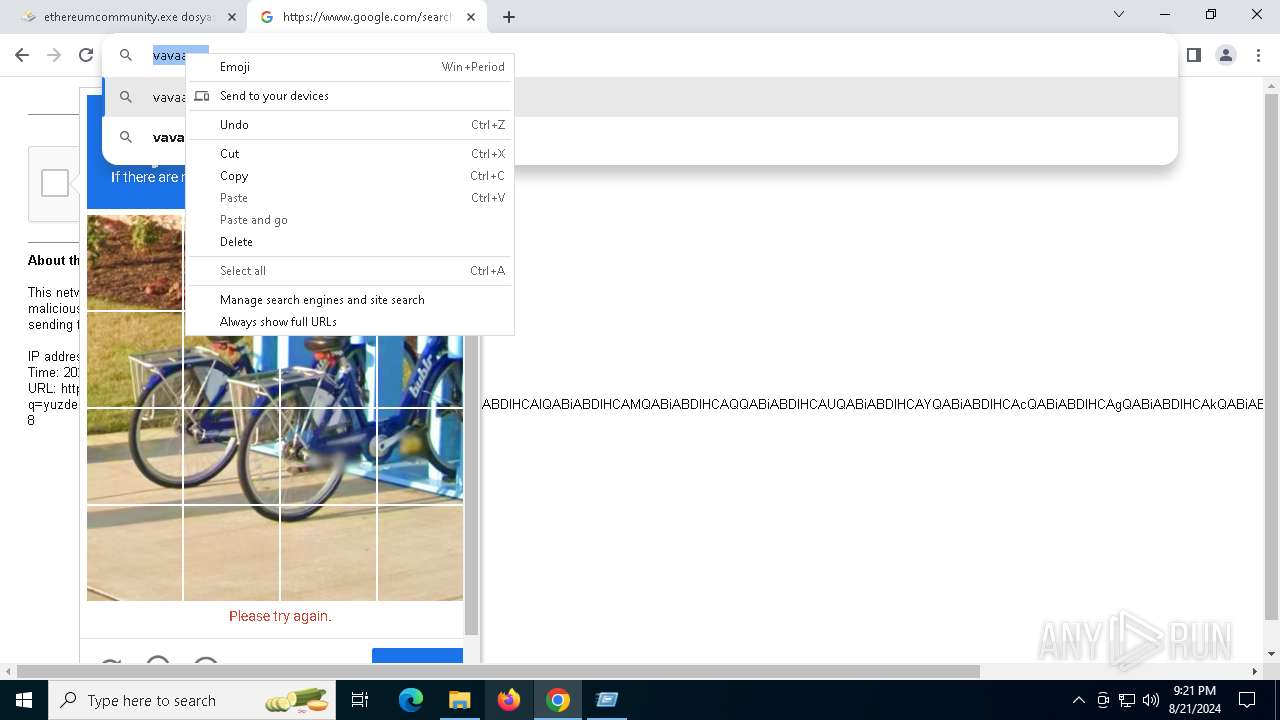Image resolution: width=1280 pixels, height=720 pixels.
Task: Choose Send to your devices
Action: point(350,96)
